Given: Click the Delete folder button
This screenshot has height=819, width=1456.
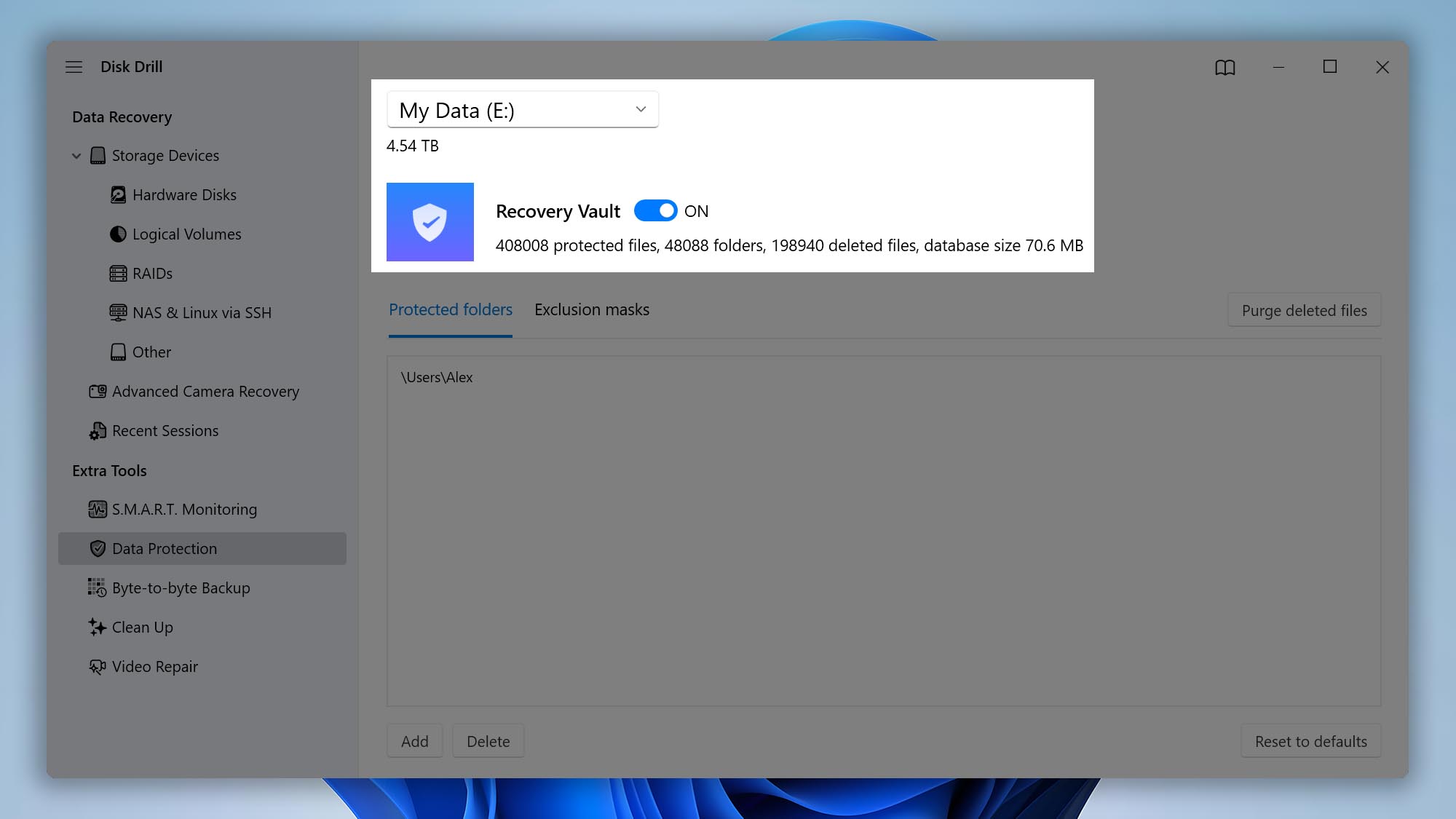Looking at the screenshot, I should 488,742.
